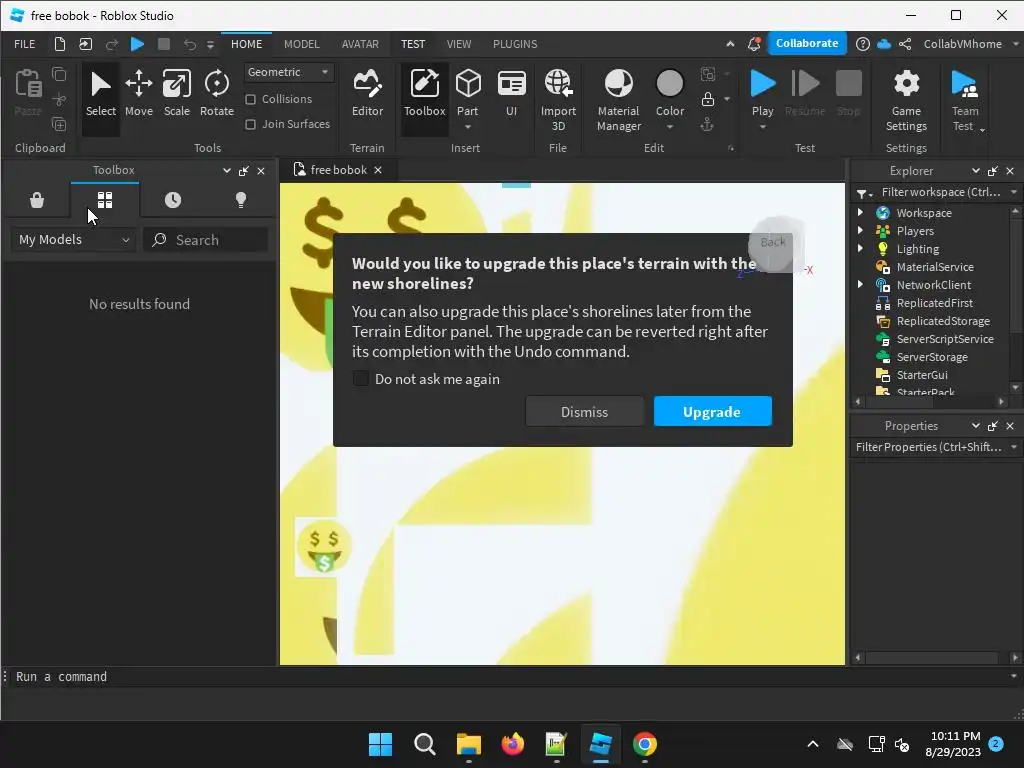Open Toolbox Inventory grid tab
The height and width of the screenshot is (768, 1024).
tap(105, 200)
